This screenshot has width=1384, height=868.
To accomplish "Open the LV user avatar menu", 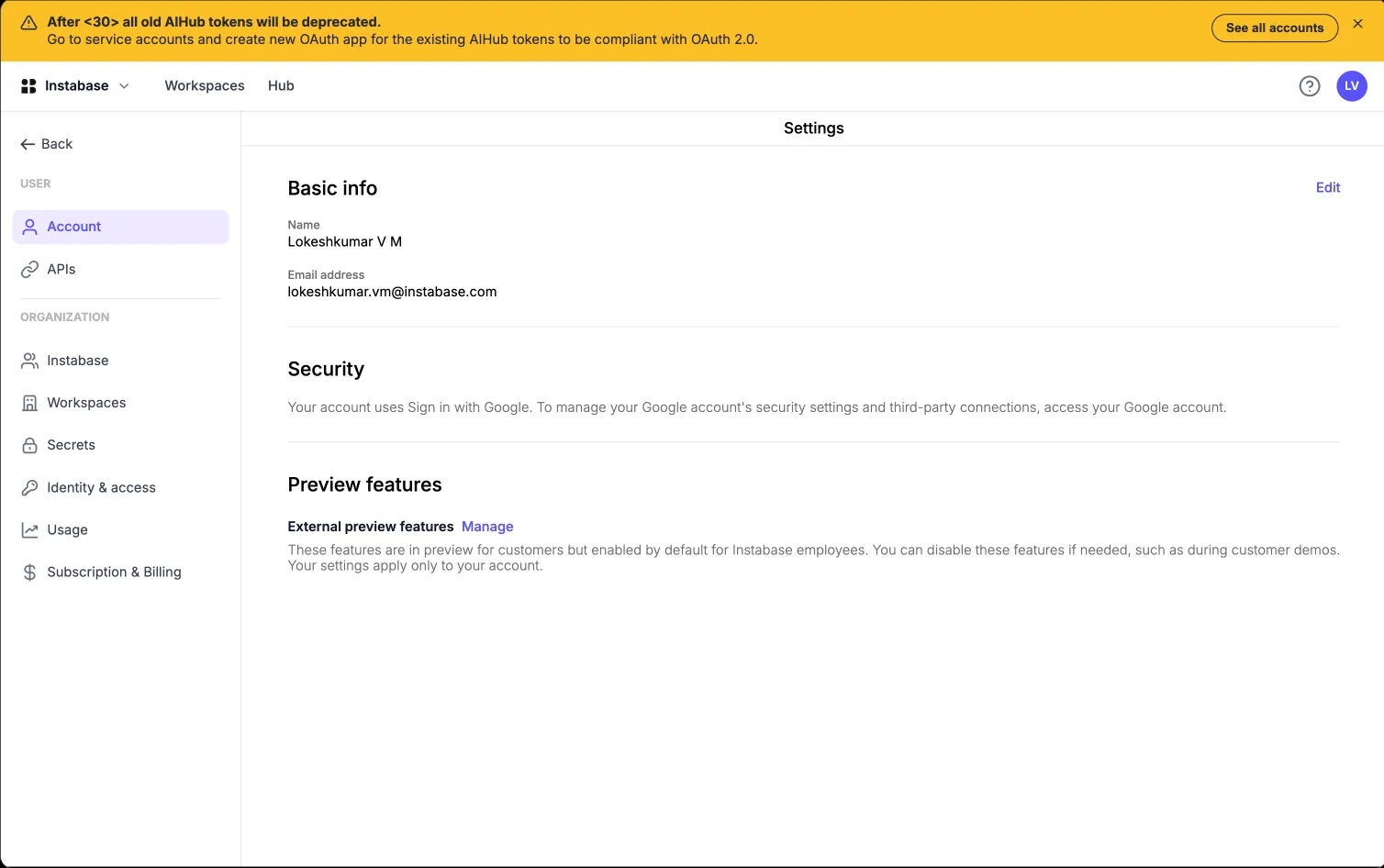I will point(1352,86).
